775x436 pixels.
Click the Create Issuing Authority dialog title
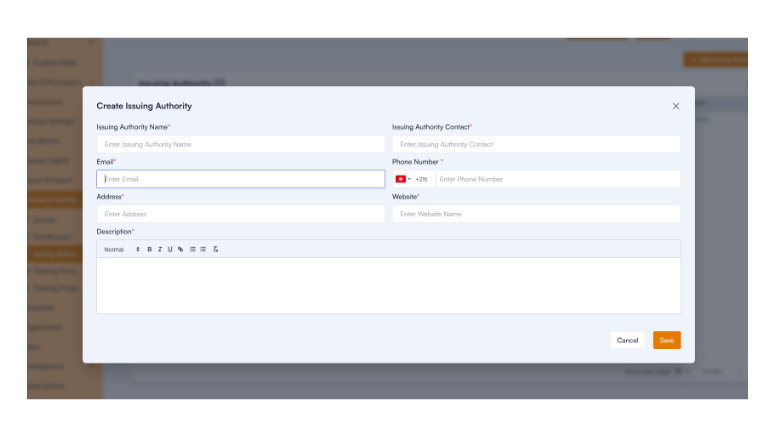[144, 106]
